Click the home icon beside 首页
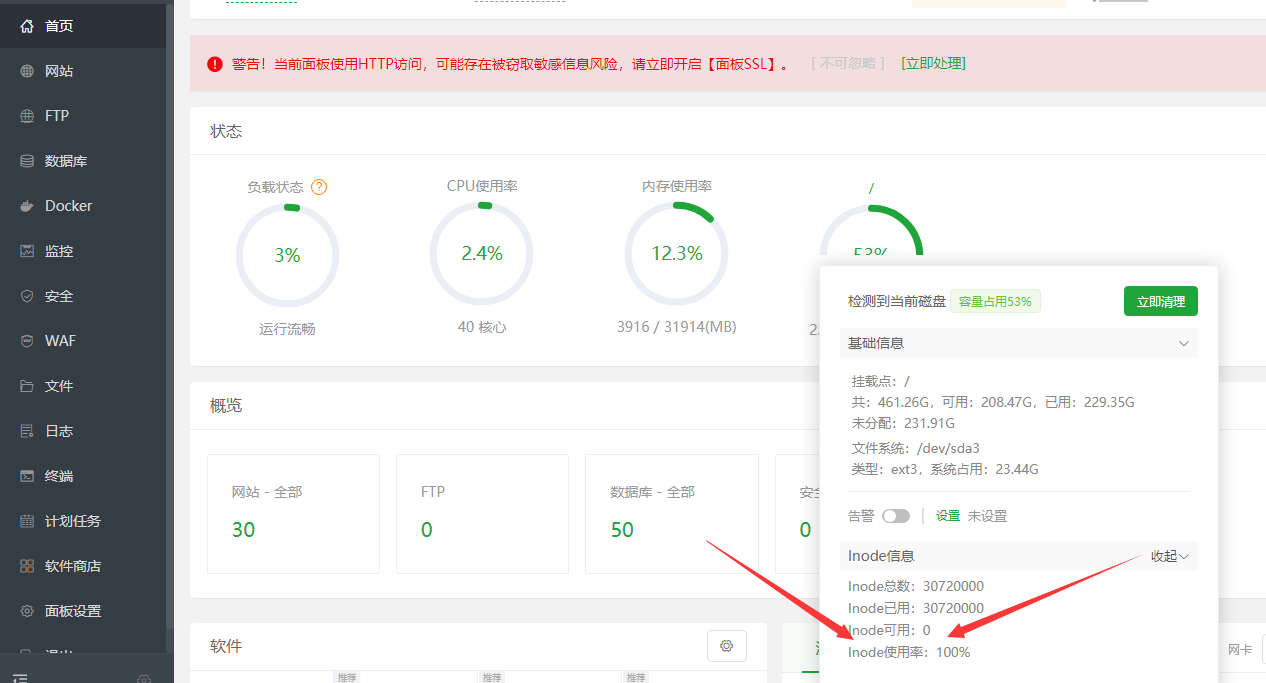The image size is (1266, 683). pyautogui.click(x=27, y=26)
